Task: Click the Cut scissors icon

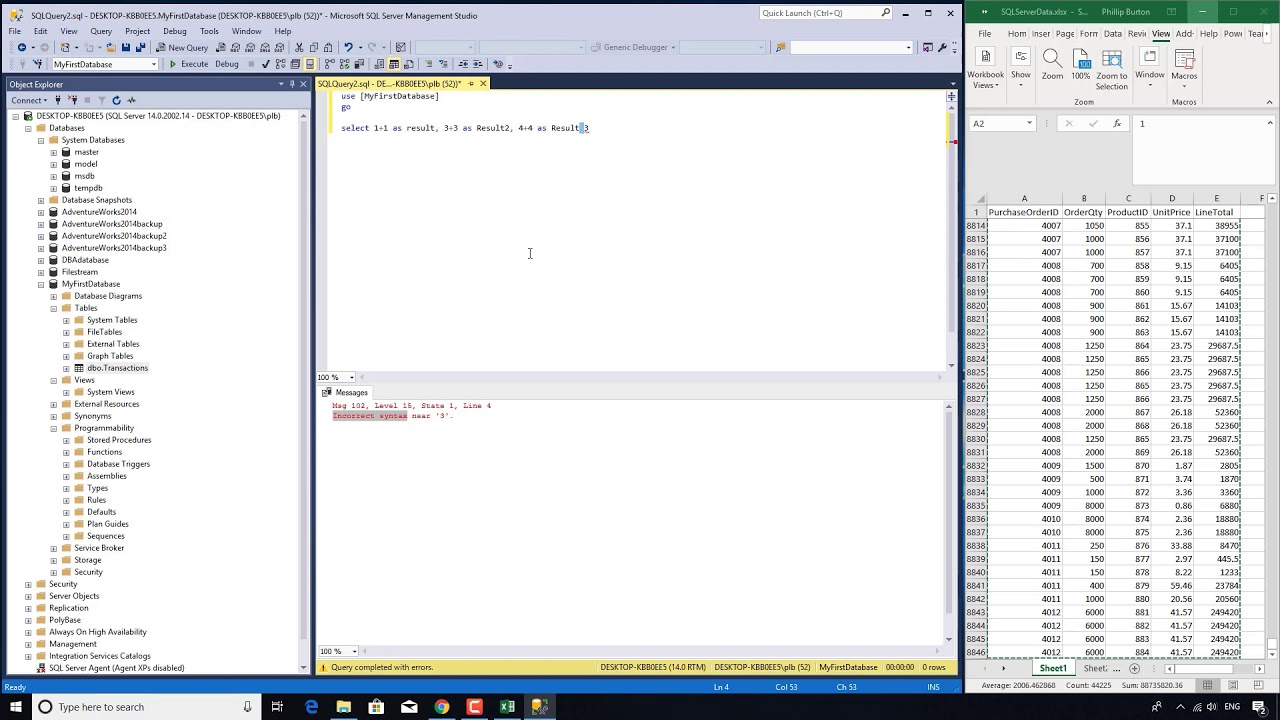Action: (x=299, y=47)
